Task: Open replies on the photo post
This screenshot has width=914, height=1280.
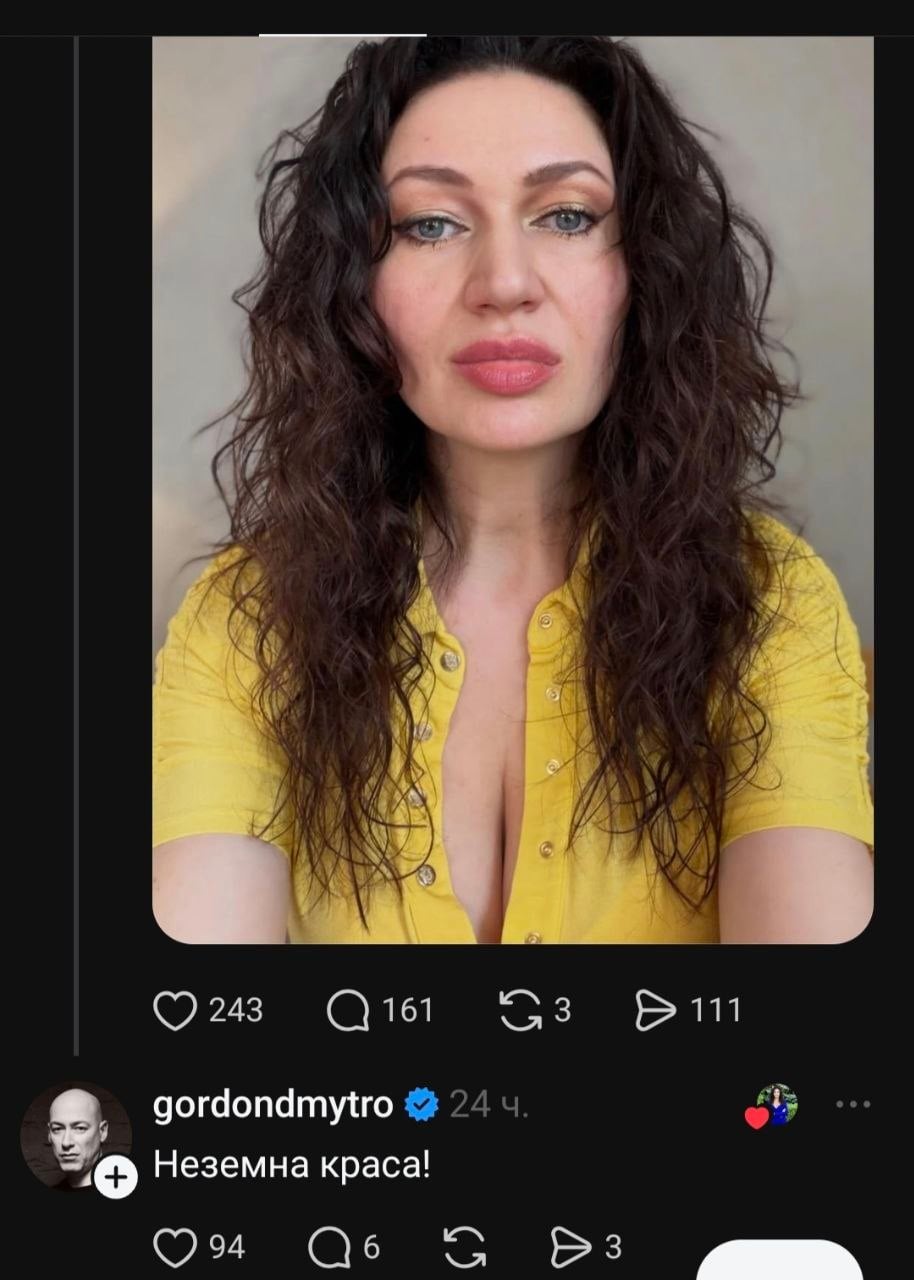Action: coord(348,1010)
